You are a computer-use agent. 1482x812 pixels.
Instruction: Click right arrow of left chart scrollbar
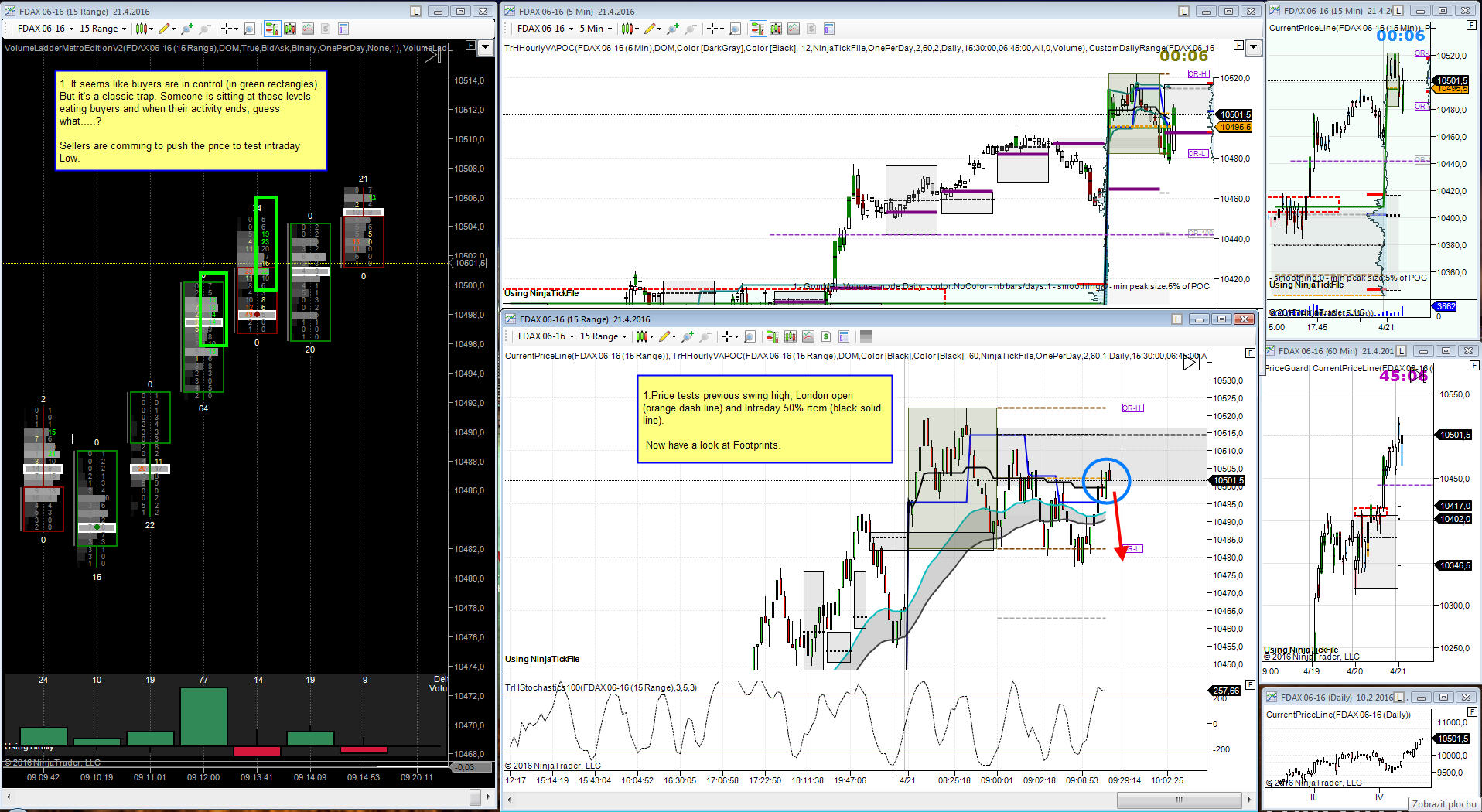point(488,796)
